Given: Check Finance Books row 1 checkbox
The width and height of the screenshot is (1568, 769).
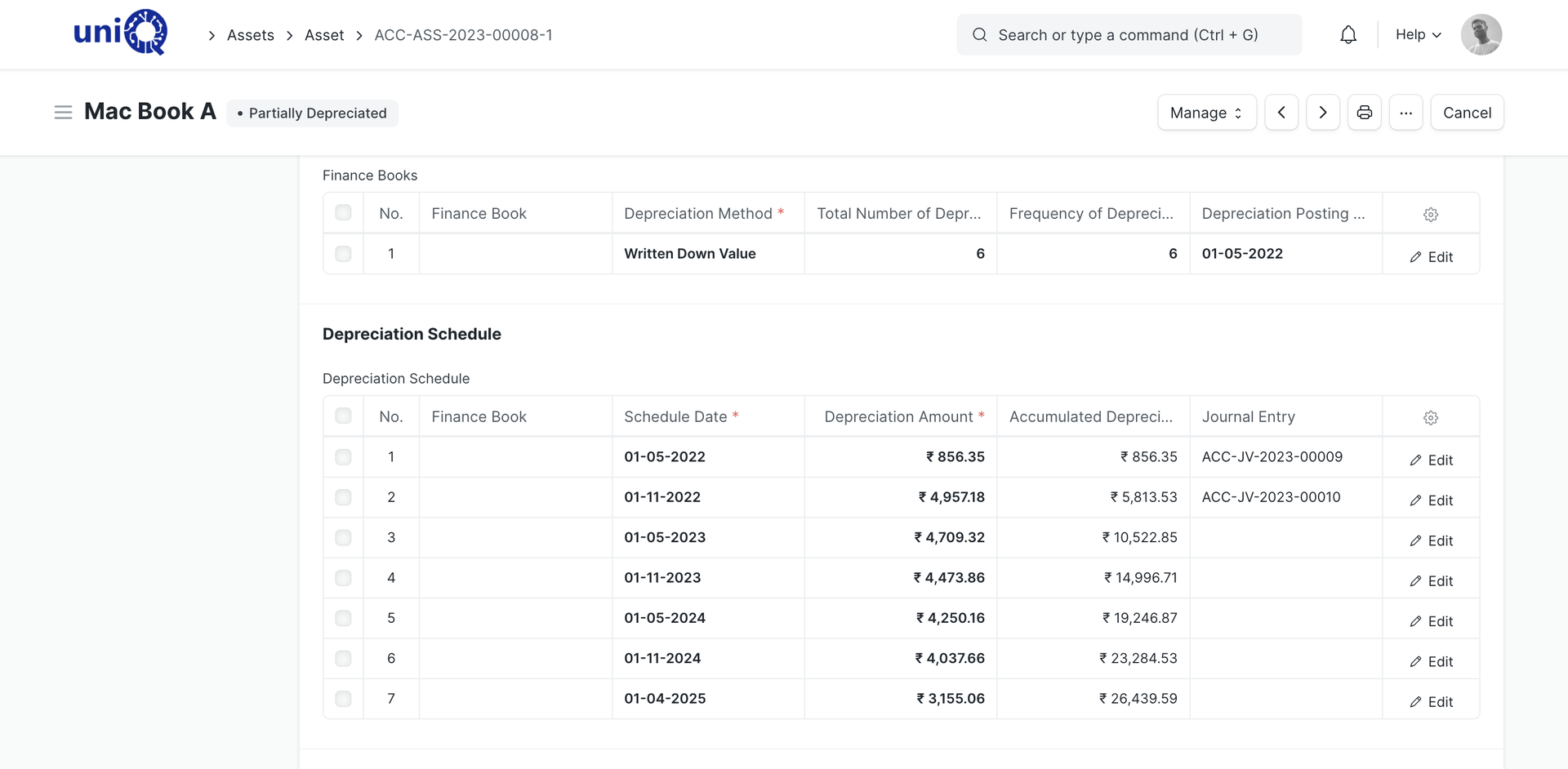Looking at the screenshot, I should click(343, 253).
